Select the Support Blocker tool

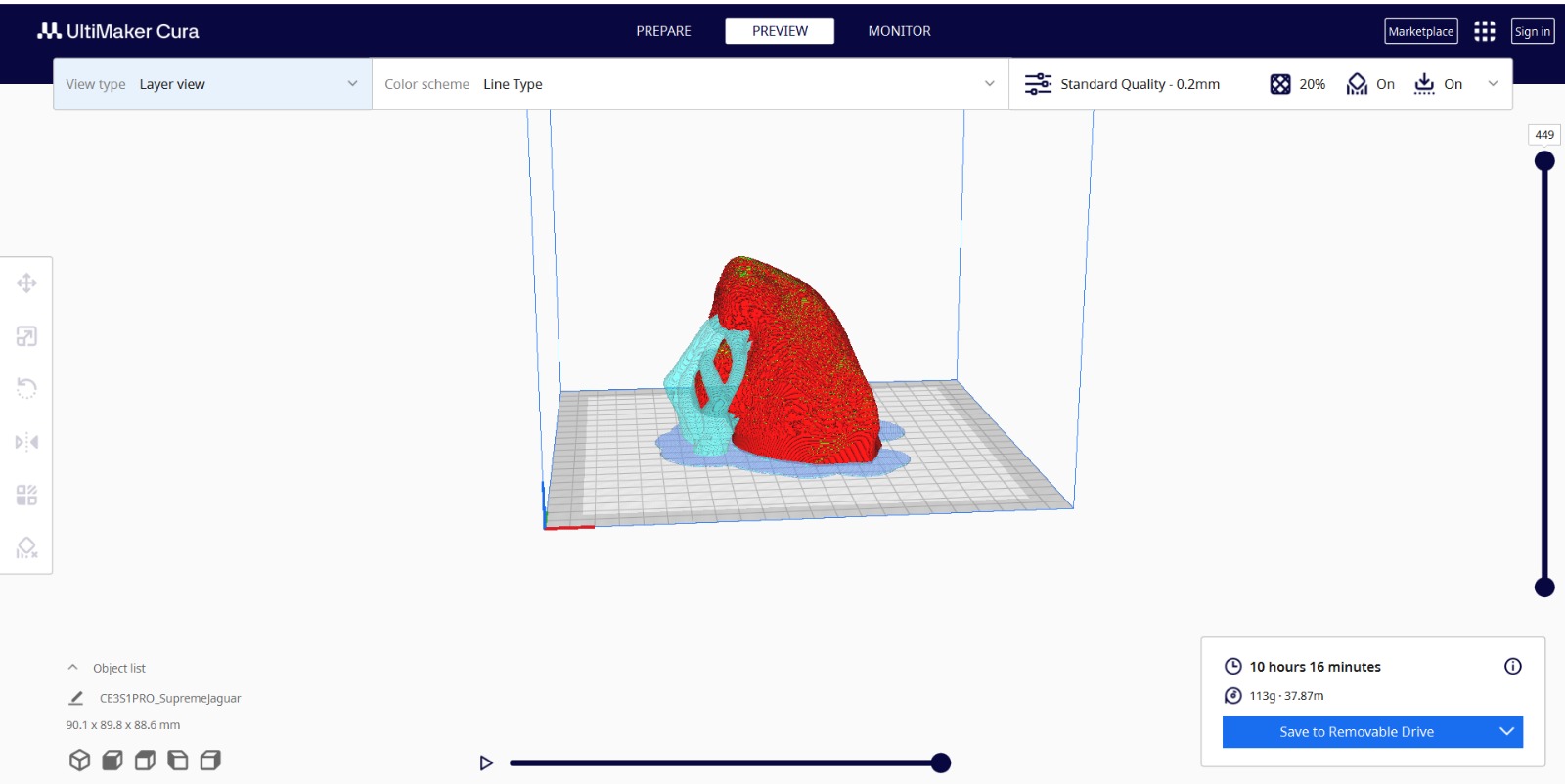(26, 547)
